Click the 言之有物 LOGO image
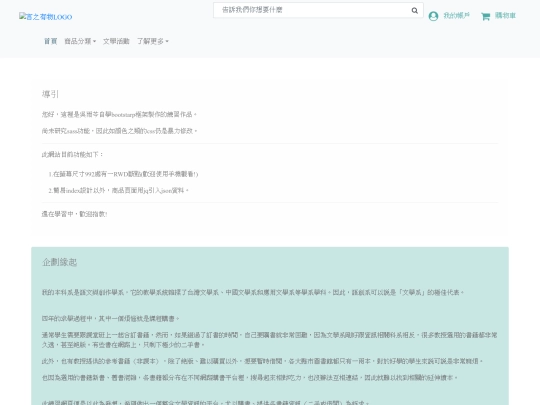540x405 pixels. pyautogui.click(x=46, y=17)
